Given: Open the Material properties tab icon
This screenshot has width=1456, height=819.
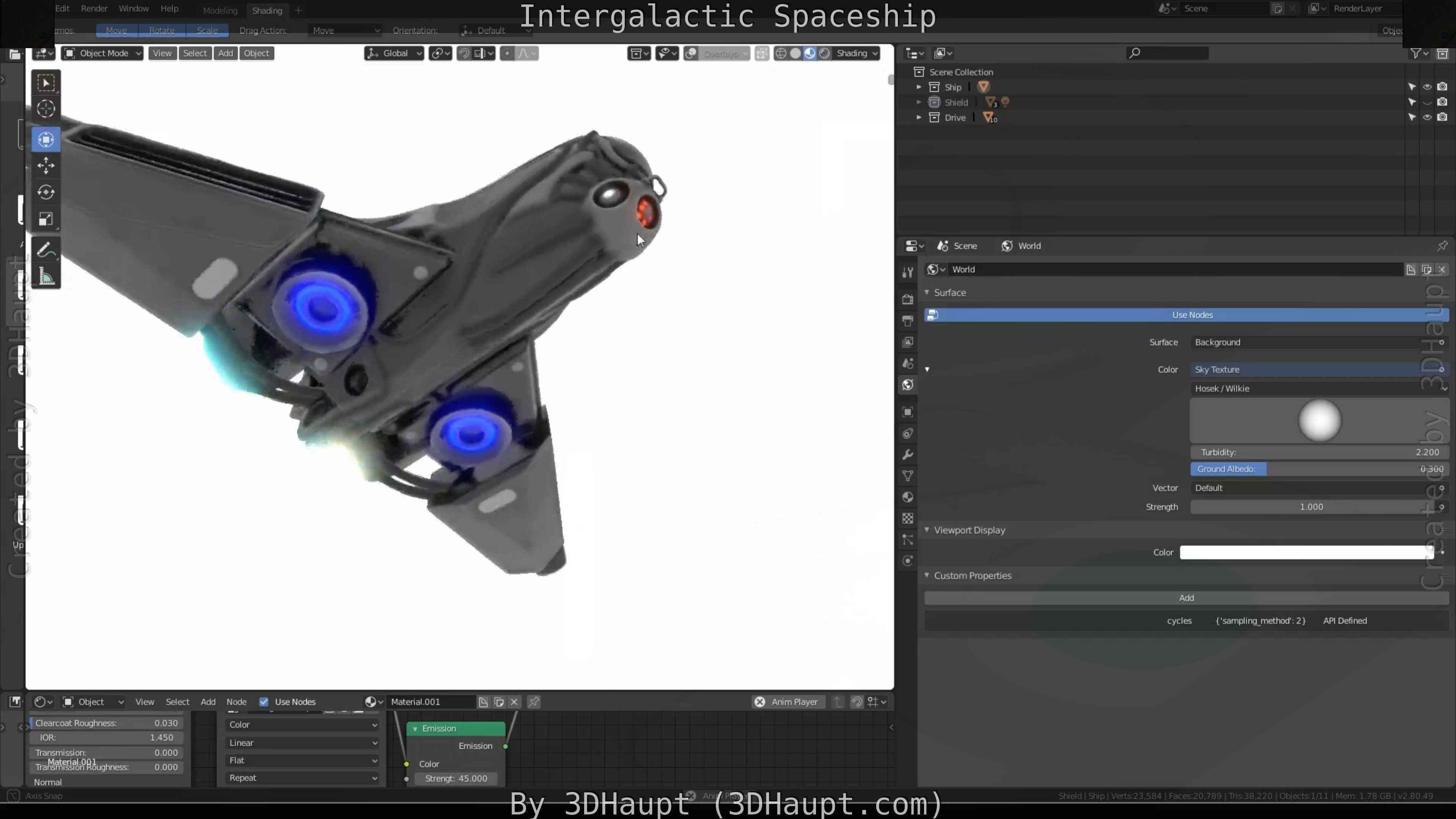Looking at the screenshot, I should tap(908, 497).
